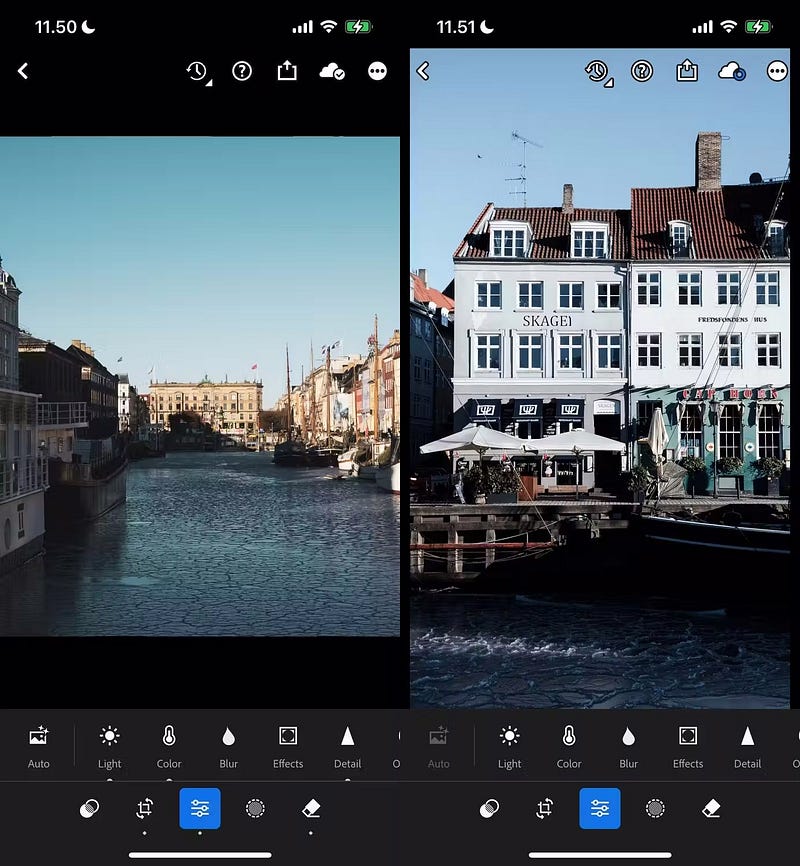Toggle the blue Edit sliders button, right screen

tap(600, 808)
